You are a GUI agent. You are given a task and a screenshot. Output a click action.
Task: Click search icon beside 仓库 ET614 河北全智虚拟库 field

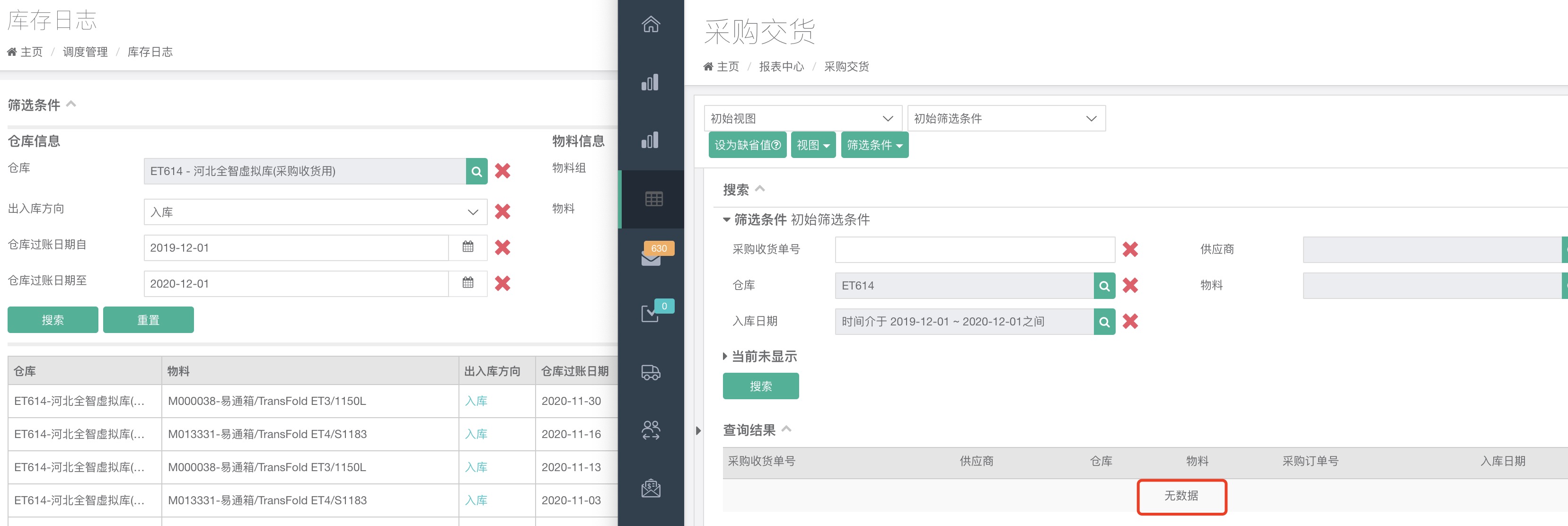pos(476,171)
